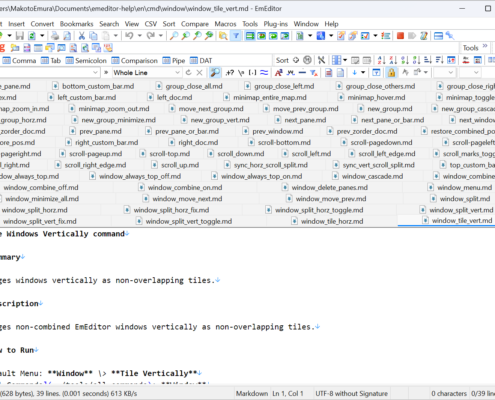Toggle the fuzzy match wavy icon
The width and height of the screenshot is (495, 400).
[264, 72]
